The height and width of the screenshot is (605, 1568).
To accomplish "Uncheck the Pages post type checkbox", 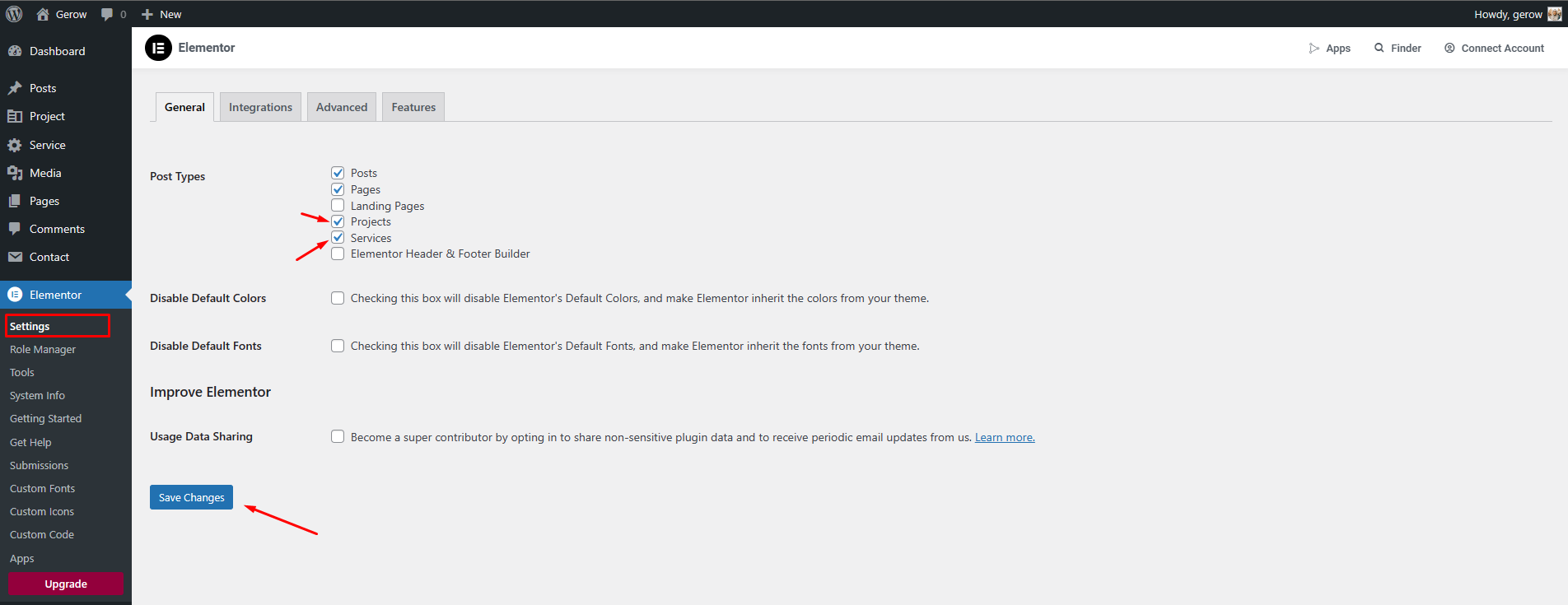I will [338, 189].
